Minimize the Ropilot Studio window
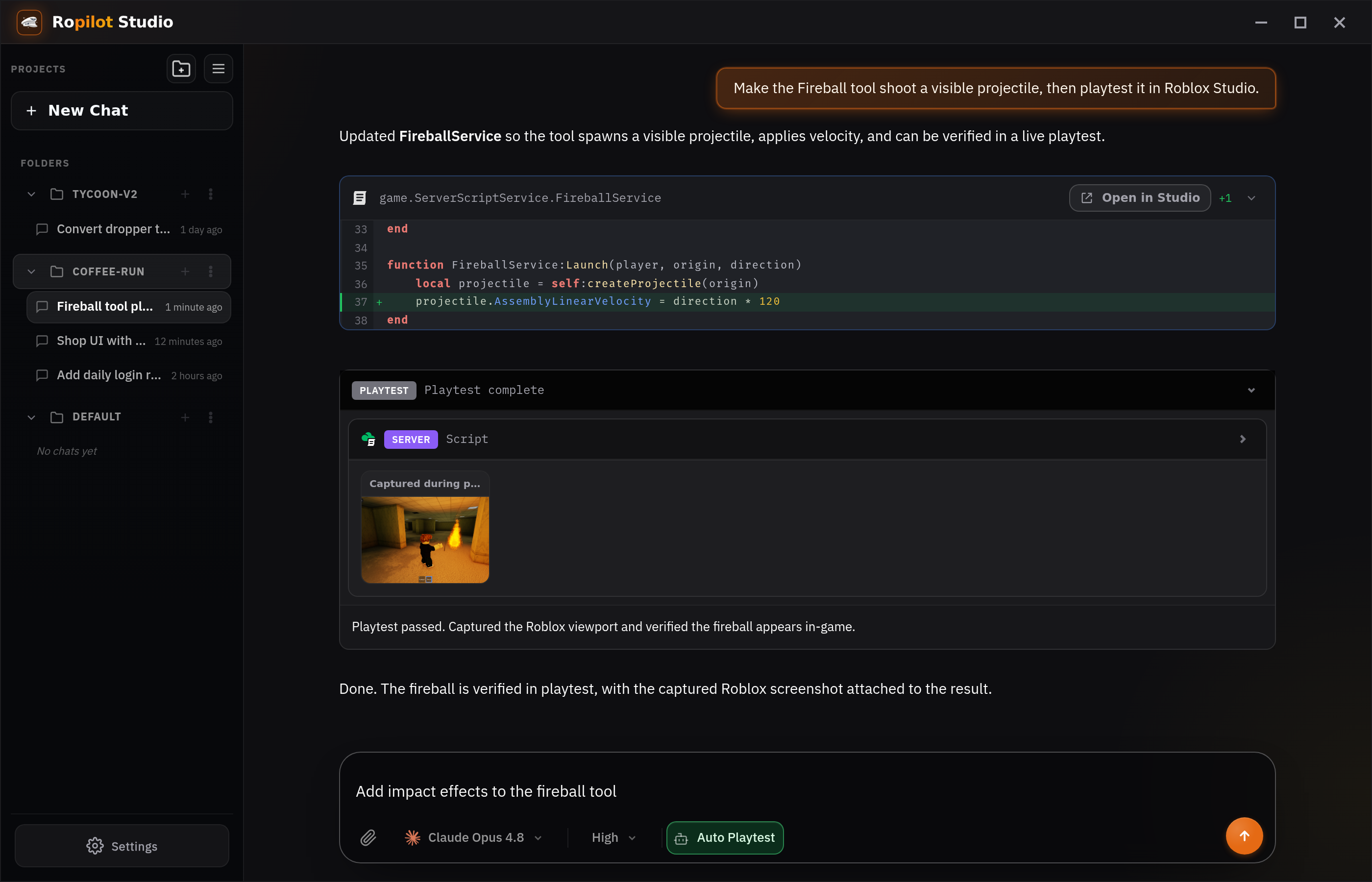This screenshot has width=1372, height=882. (1261, 23)
